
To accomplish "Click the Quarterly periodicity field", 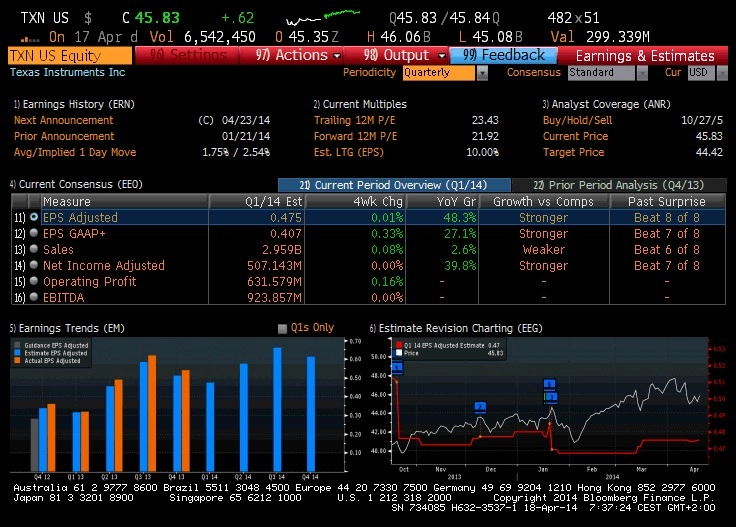I will click(x=439, y=73).
